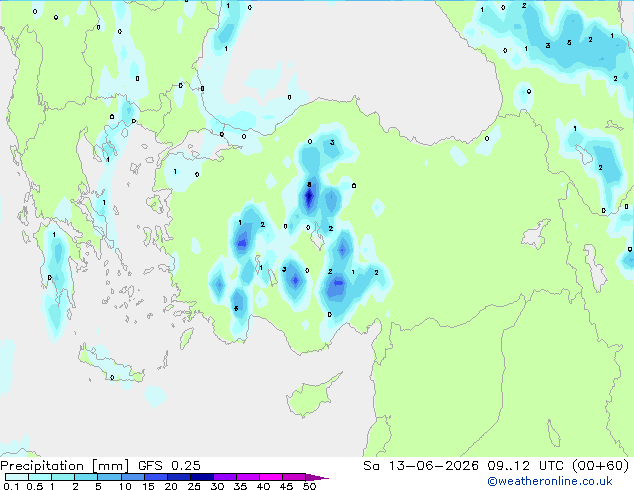This screenshot has height=490, width=634.
Task: Click the legend label '20'
Action: 171,486
